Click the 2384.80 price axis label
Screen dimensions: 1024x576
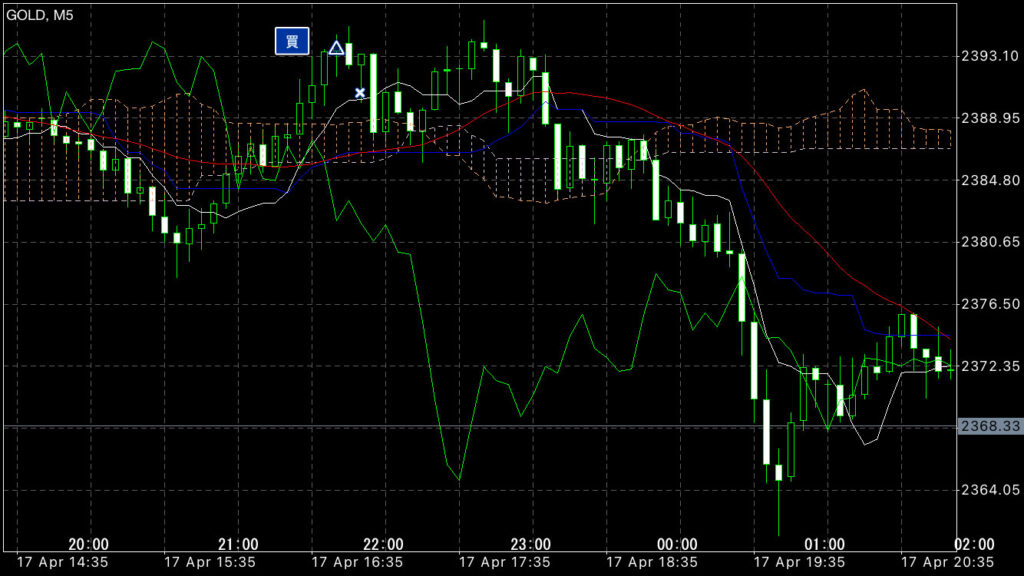990,180
